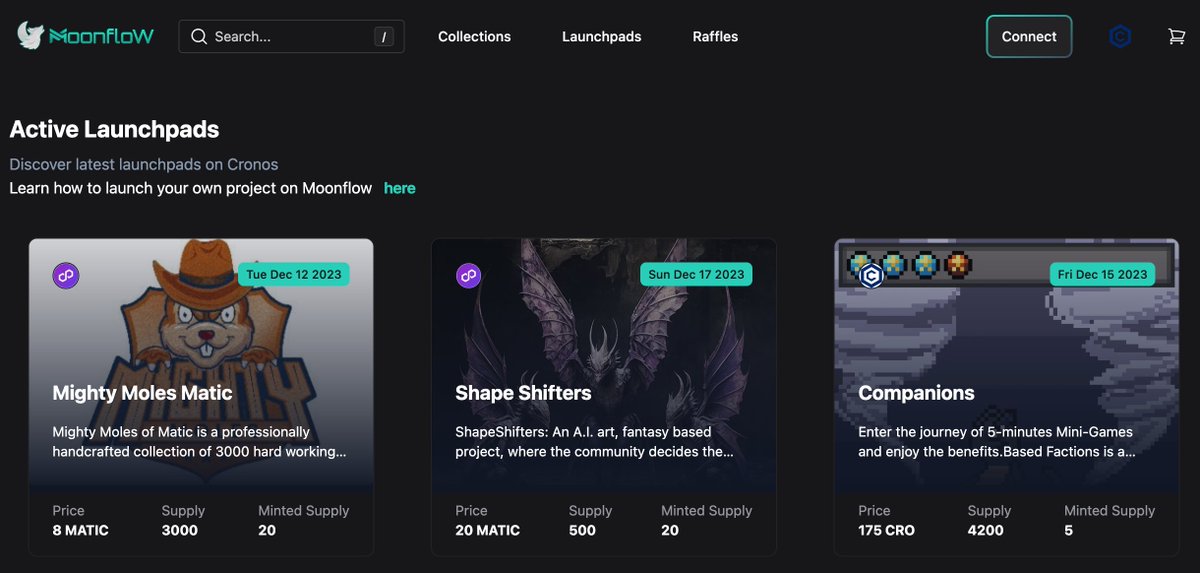This screenshot has height=573, width=1200.
Task: Click the Tue Dec 12 2023 date tag
Action: [x=294, y=274]
